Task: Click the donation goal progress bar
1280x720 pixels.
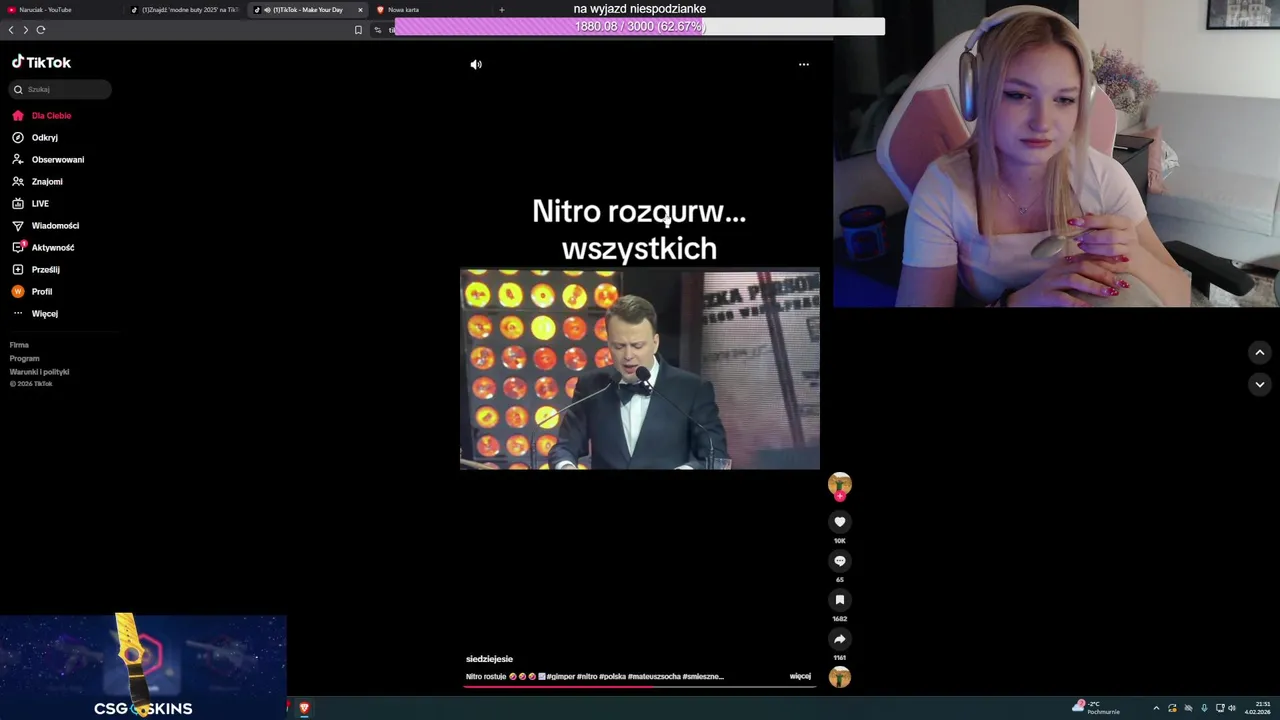Action: (640, 27)
